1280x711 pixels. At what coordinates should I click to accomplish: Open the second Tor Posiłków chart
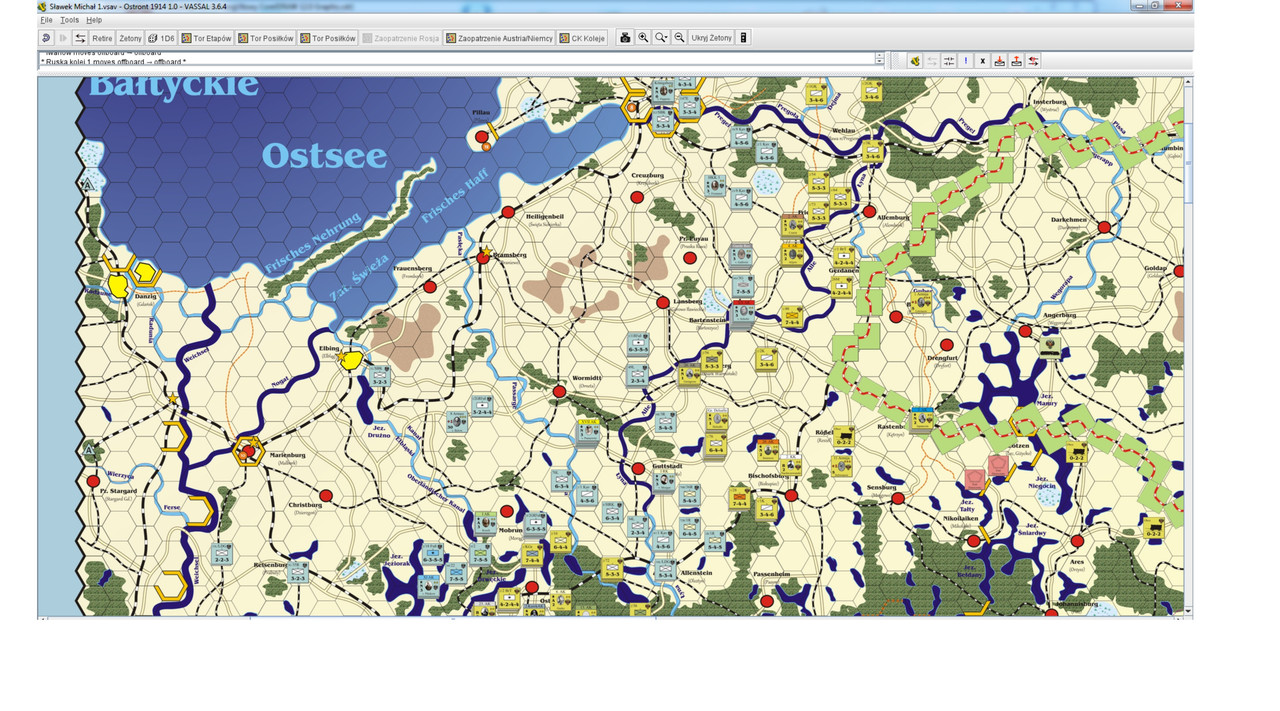coord(328,38)
